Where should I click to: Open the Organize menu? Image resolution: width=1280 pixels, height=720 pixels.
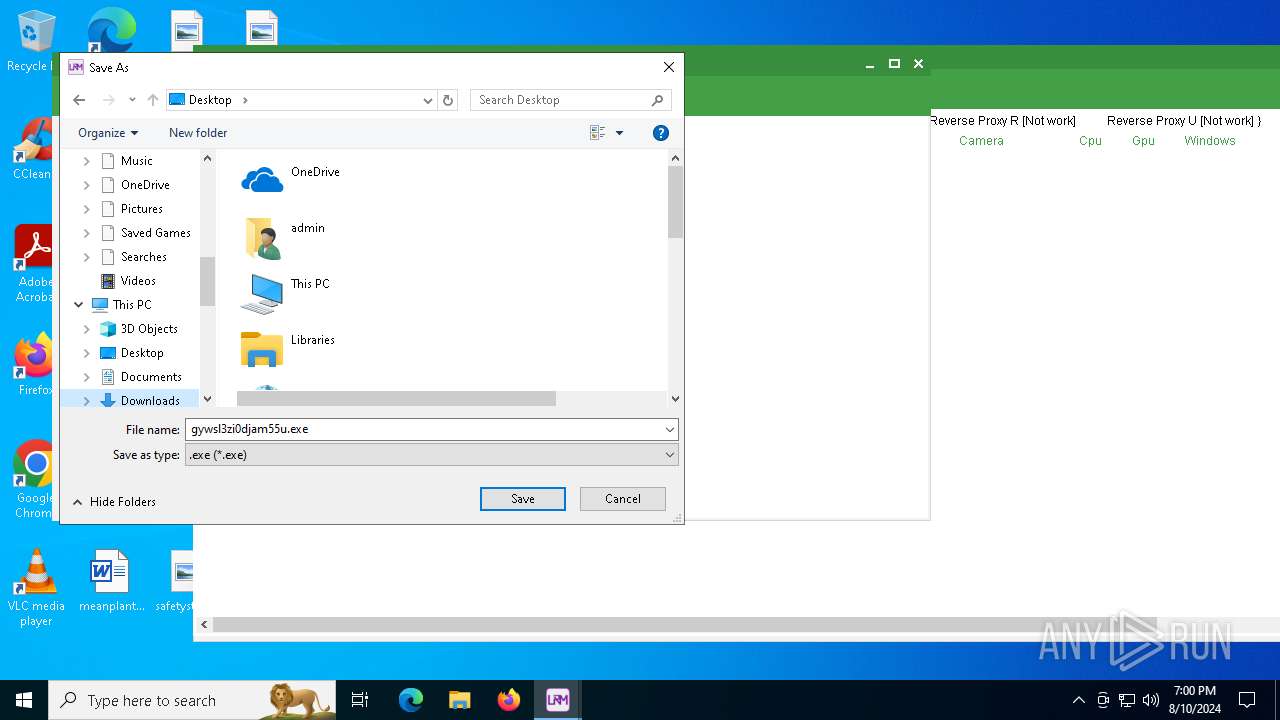coord(108,133)
